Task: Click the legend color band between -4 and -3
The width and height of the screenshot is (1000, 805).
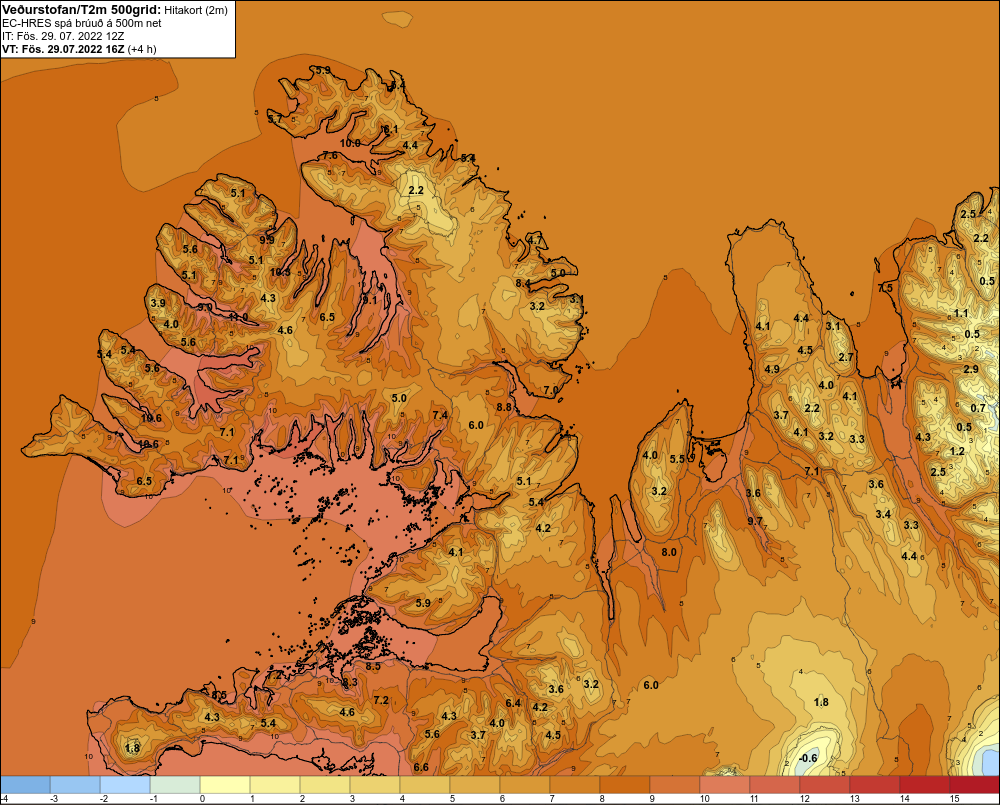Action: coord(25,784)
